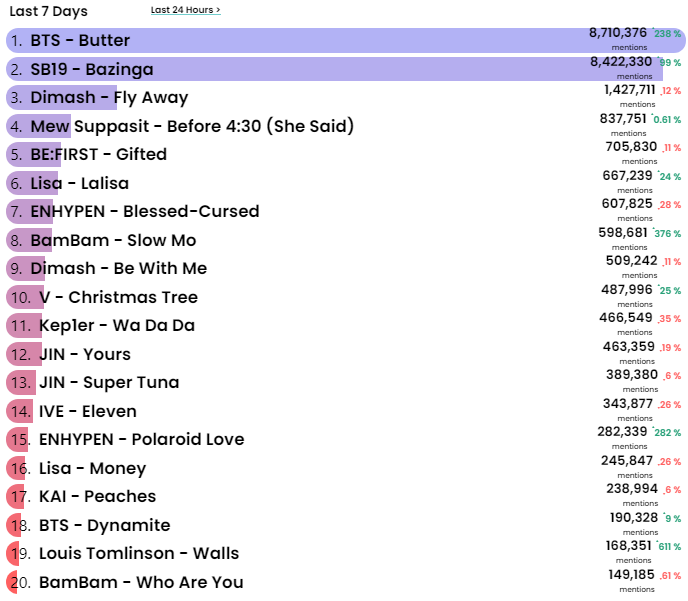
Task: Click the 607,825 mentions count
Action: 627,204
